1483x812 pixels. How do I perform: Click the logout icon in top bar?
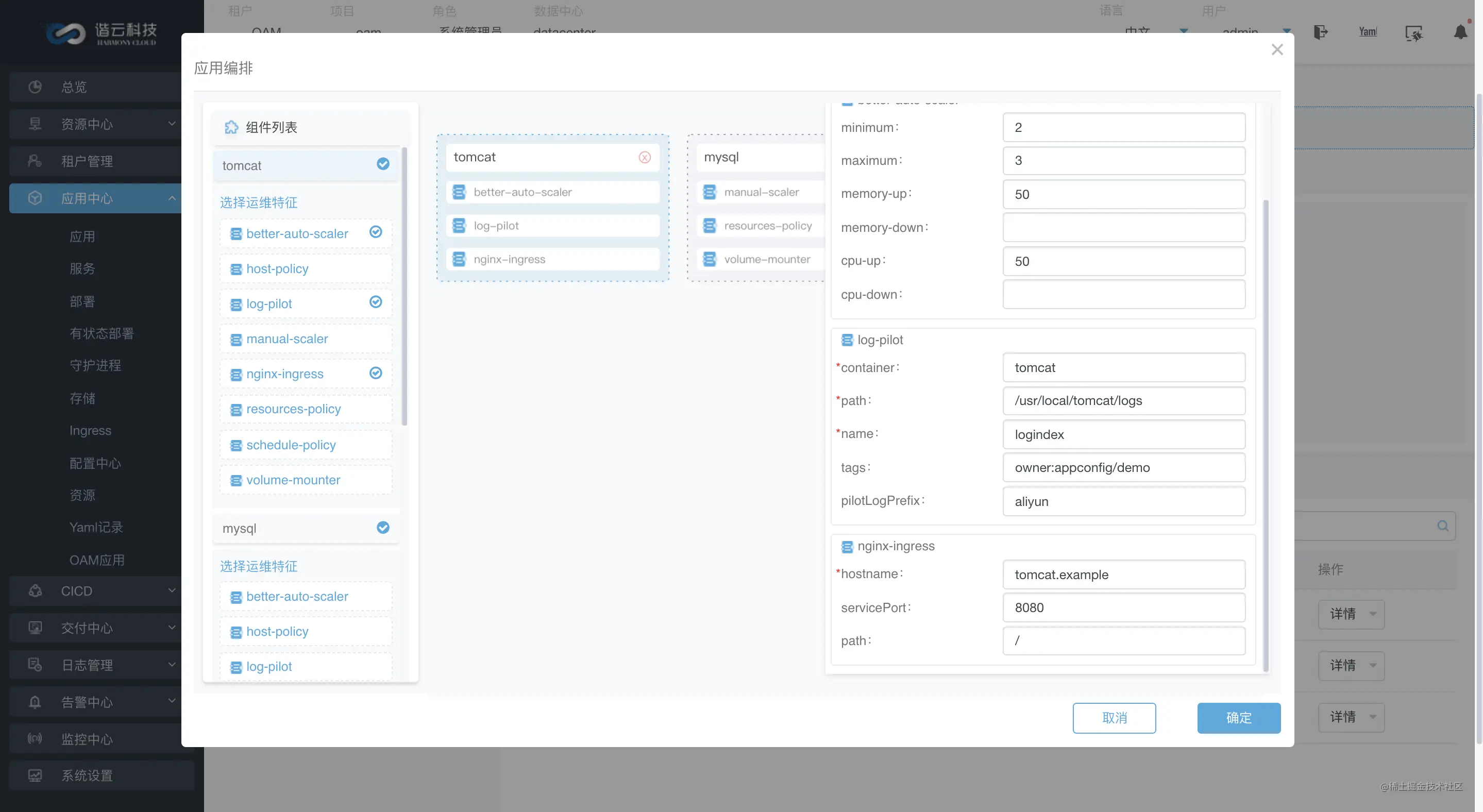click(x=1321, y=32)
